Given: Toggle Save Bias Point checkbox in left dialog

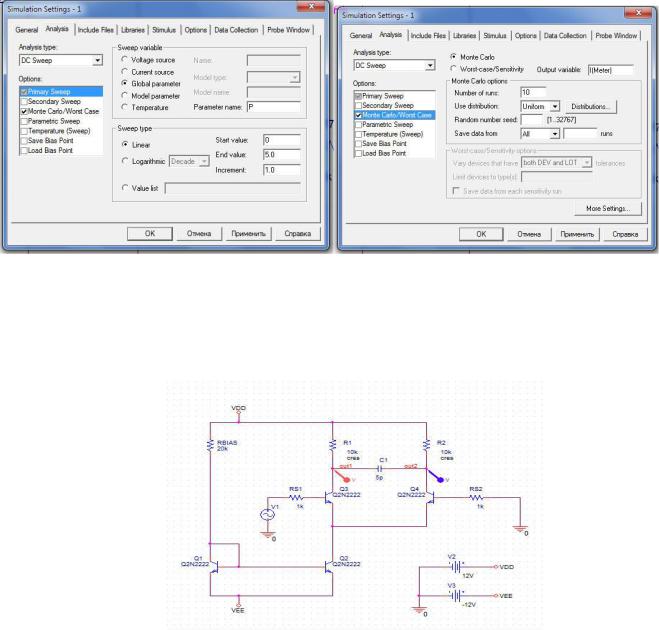Looking at the screenshot, I should 24,141.
